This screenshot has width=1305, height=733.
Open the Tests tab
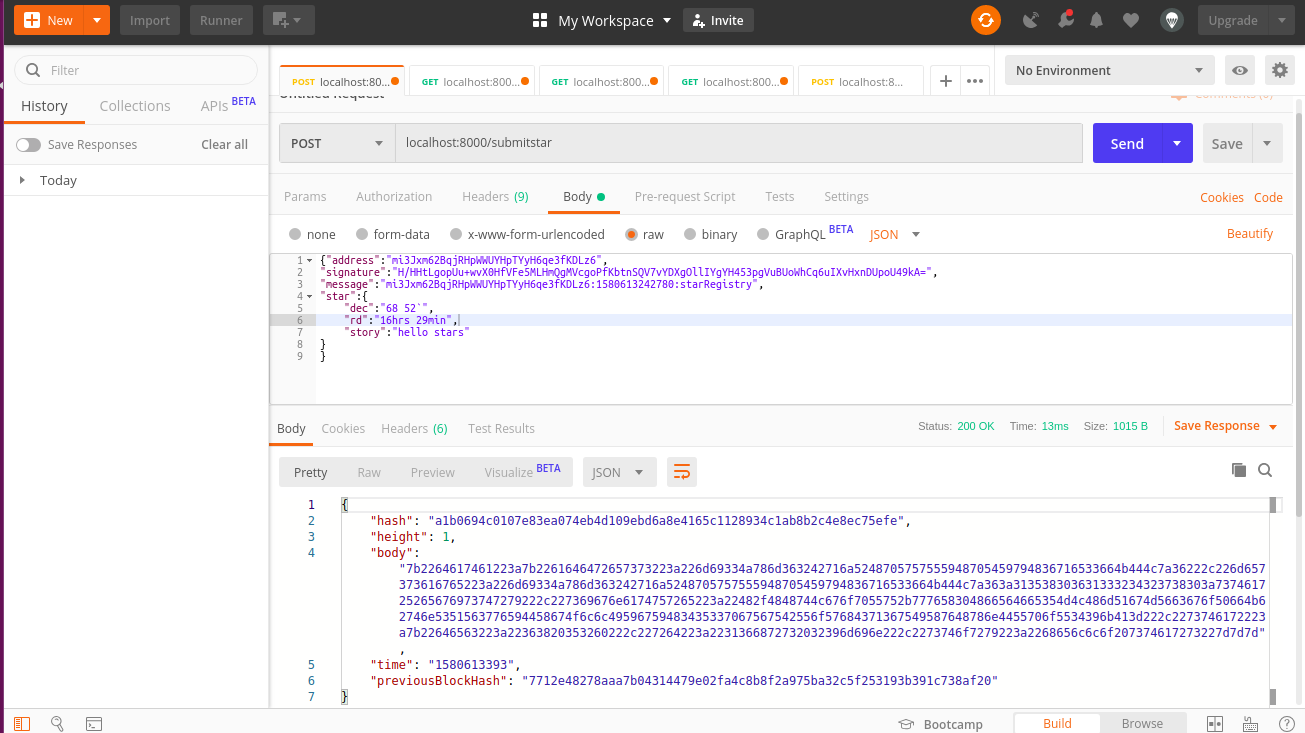click(780, 197)
